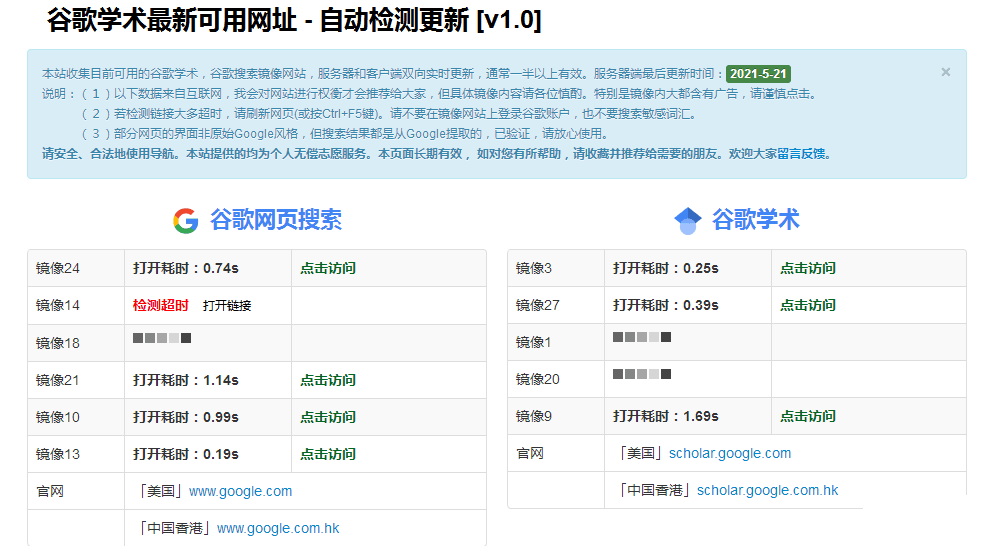
Task: Visit 镜像13 via 点击访问
Action: [328, 455]
